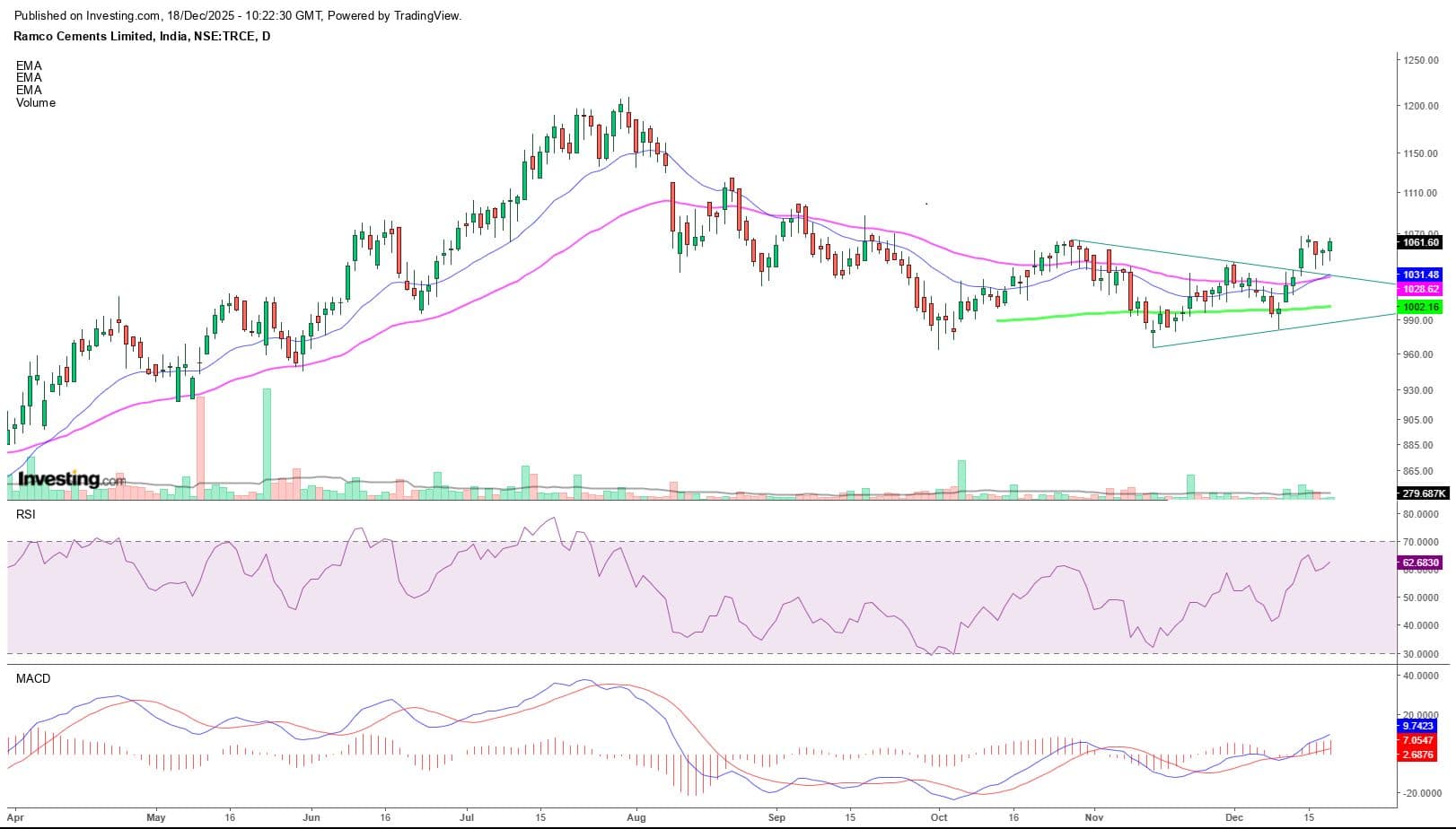Image resolution: width=1456 pixels, height=829 pixels.
Task: Click the 865.00 price axis label
Action: coord(1418,471)
